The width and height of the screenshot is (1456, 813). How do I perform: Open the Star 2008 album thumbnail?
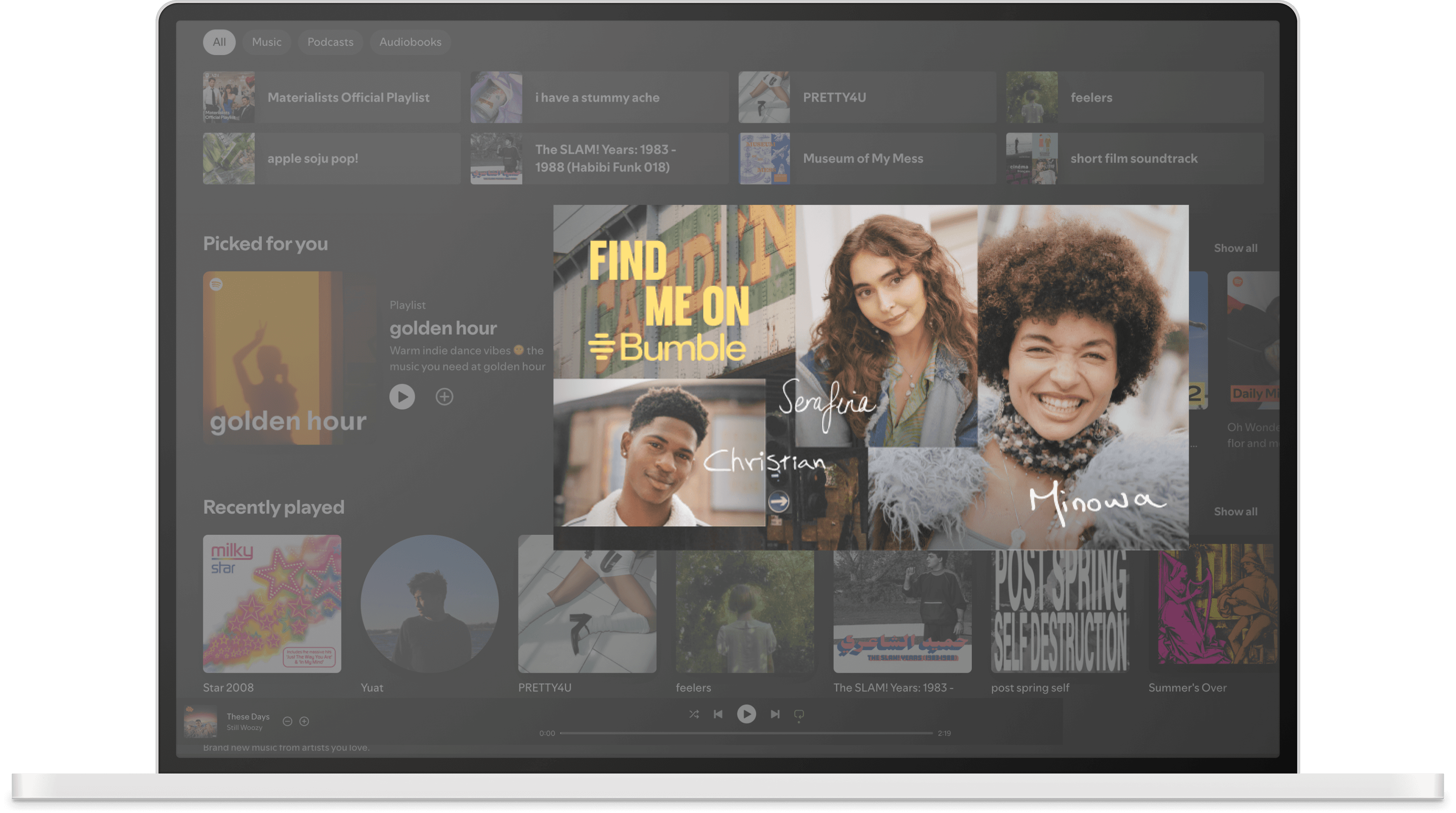[x=272, y=603]
